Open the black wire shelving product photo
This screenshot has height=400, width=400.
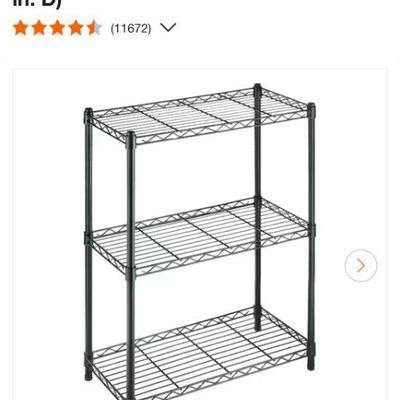[x=200, y=240]
